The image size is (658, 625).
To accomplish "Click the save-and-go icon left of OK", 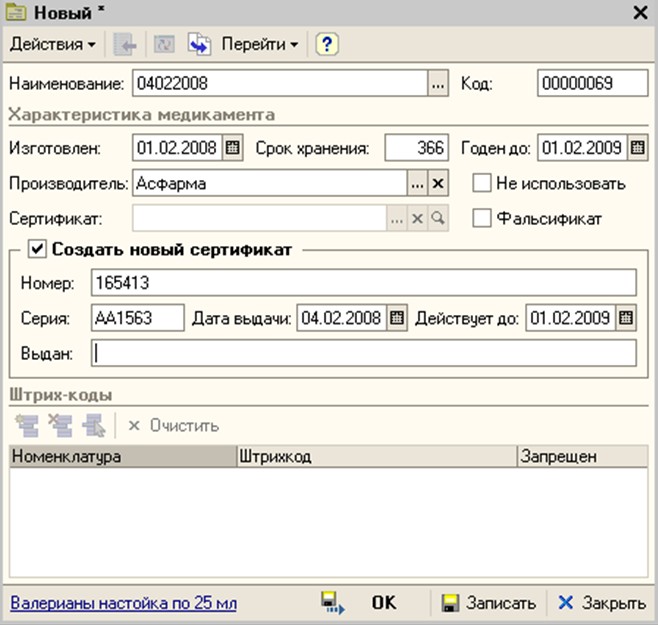I will click(332, 603).
